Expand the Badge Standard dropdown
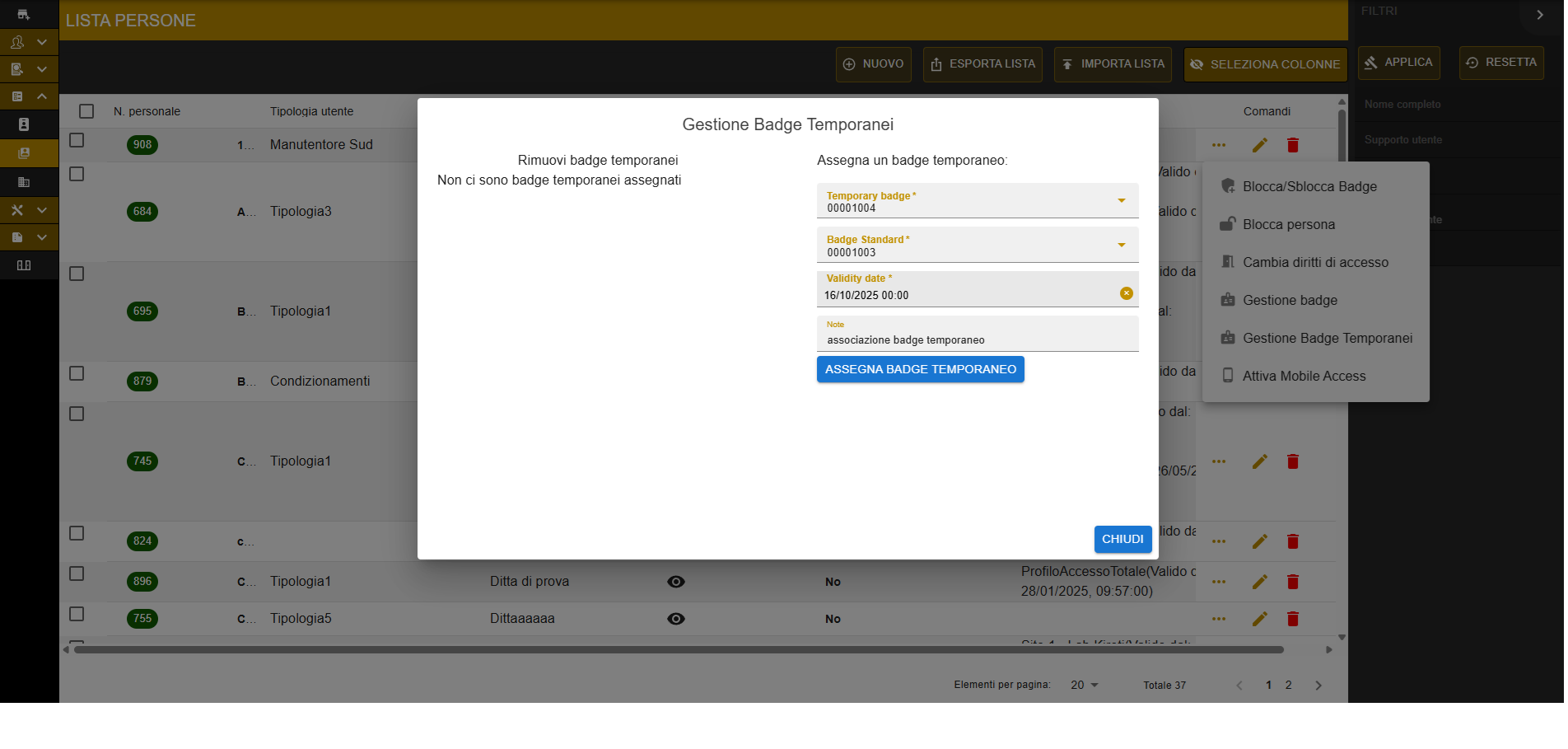 pos(978,245)
